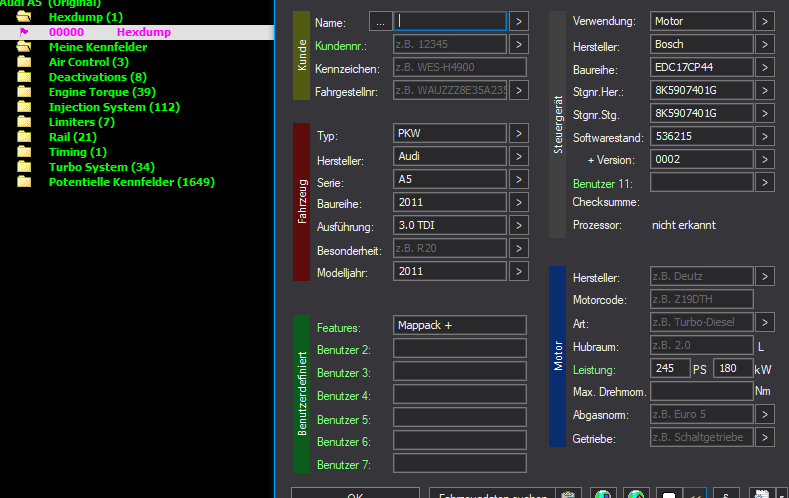
Task: Click the ellipsis button beside Name
Action: [x=380, y=22]
